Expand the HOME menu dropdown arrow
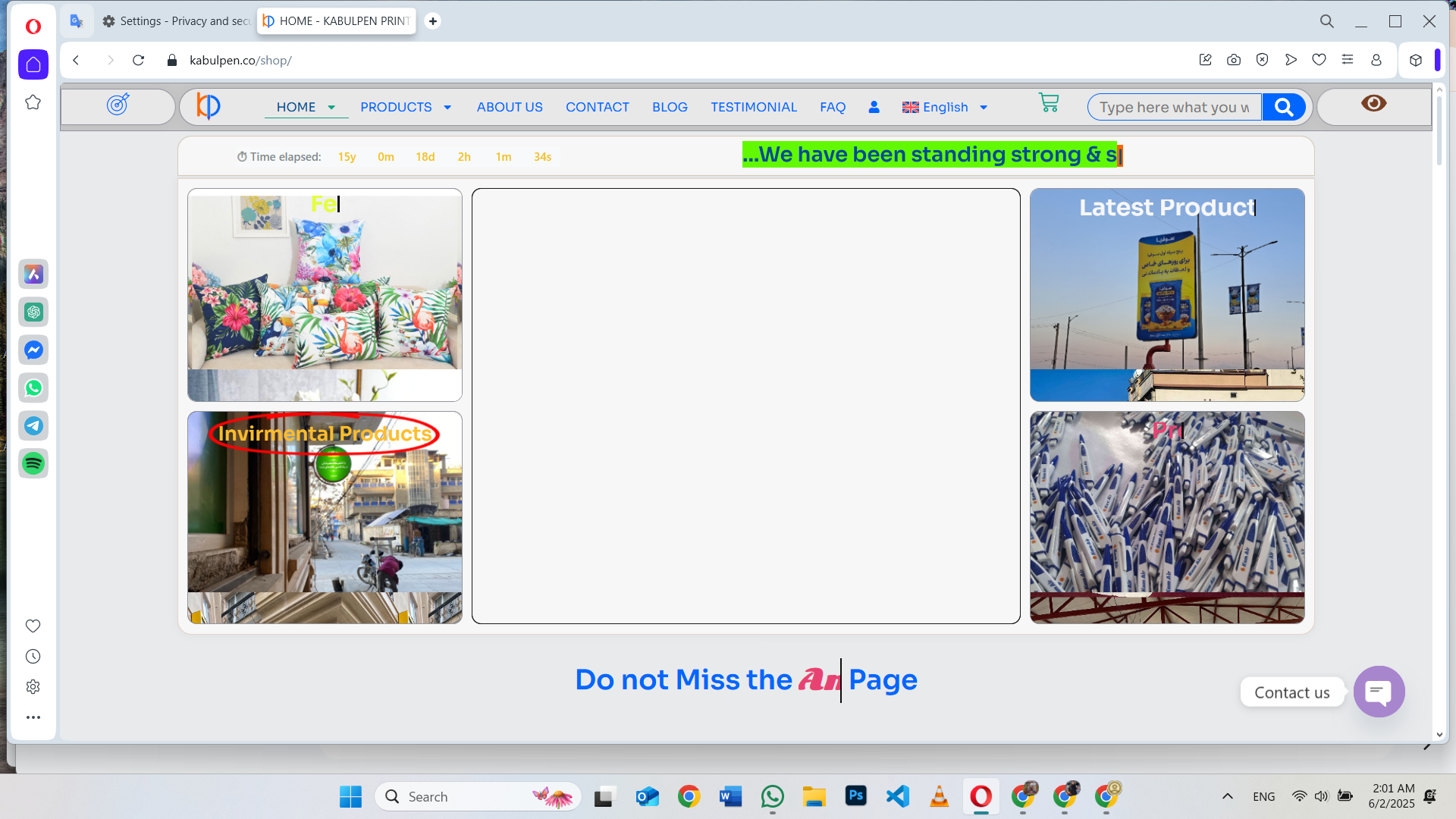 click(331, 108)
